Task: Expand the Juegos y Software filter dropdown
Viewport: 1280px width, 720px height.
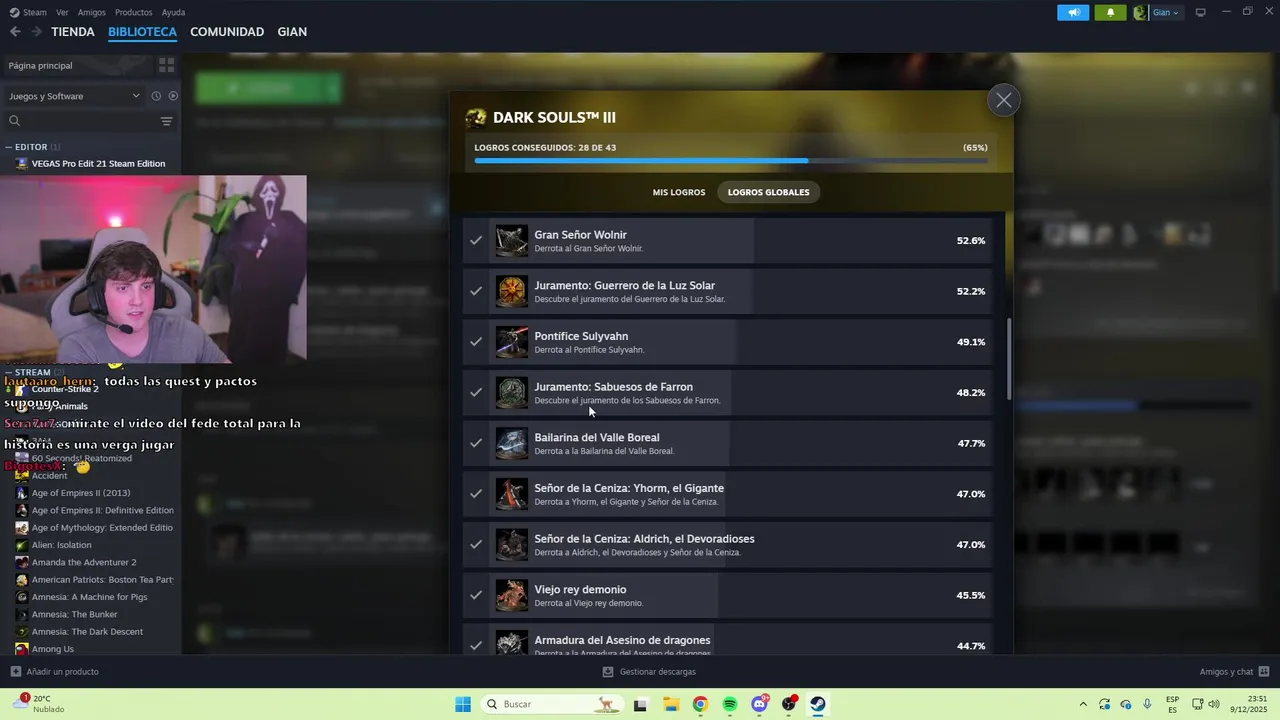Action: click(x=74, y=96)
